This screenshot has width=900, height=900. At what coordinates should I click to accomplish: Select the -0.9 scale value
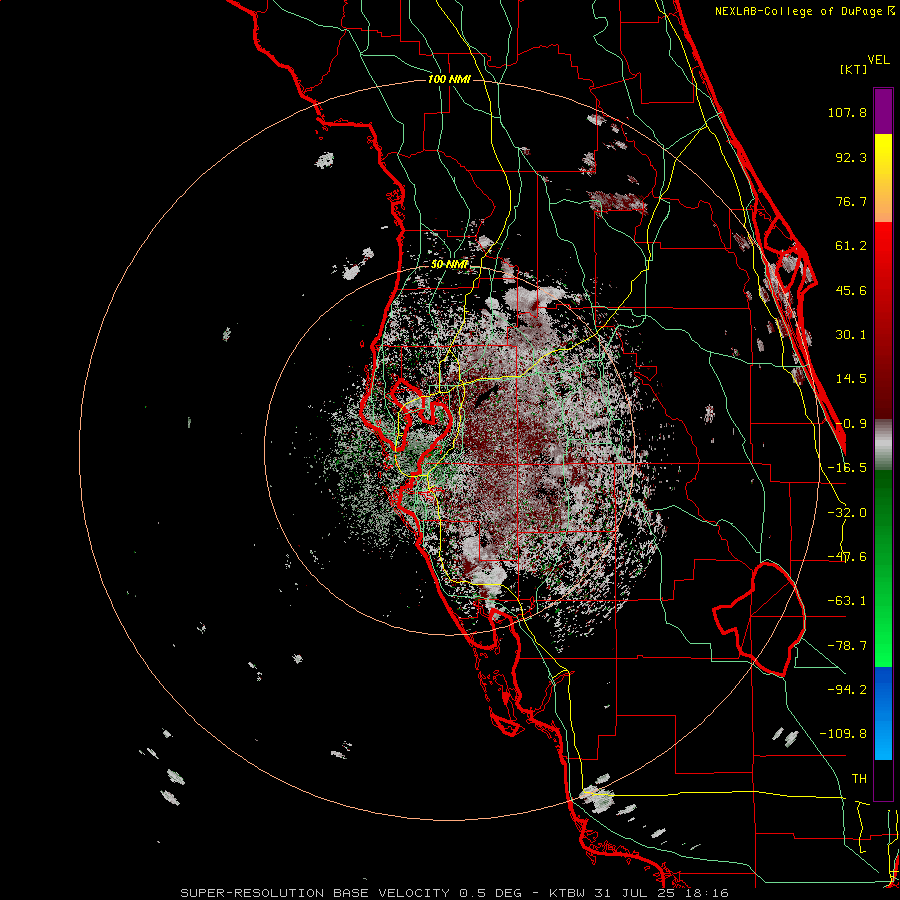(x=851, y=424)
